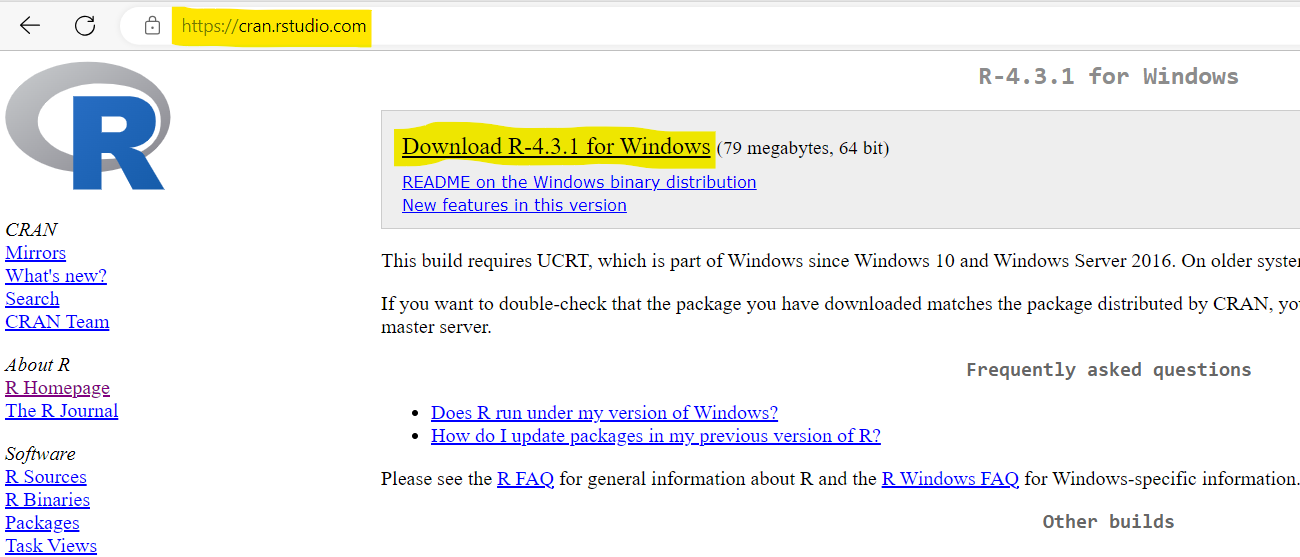Open the Packages link

(42, 523)
